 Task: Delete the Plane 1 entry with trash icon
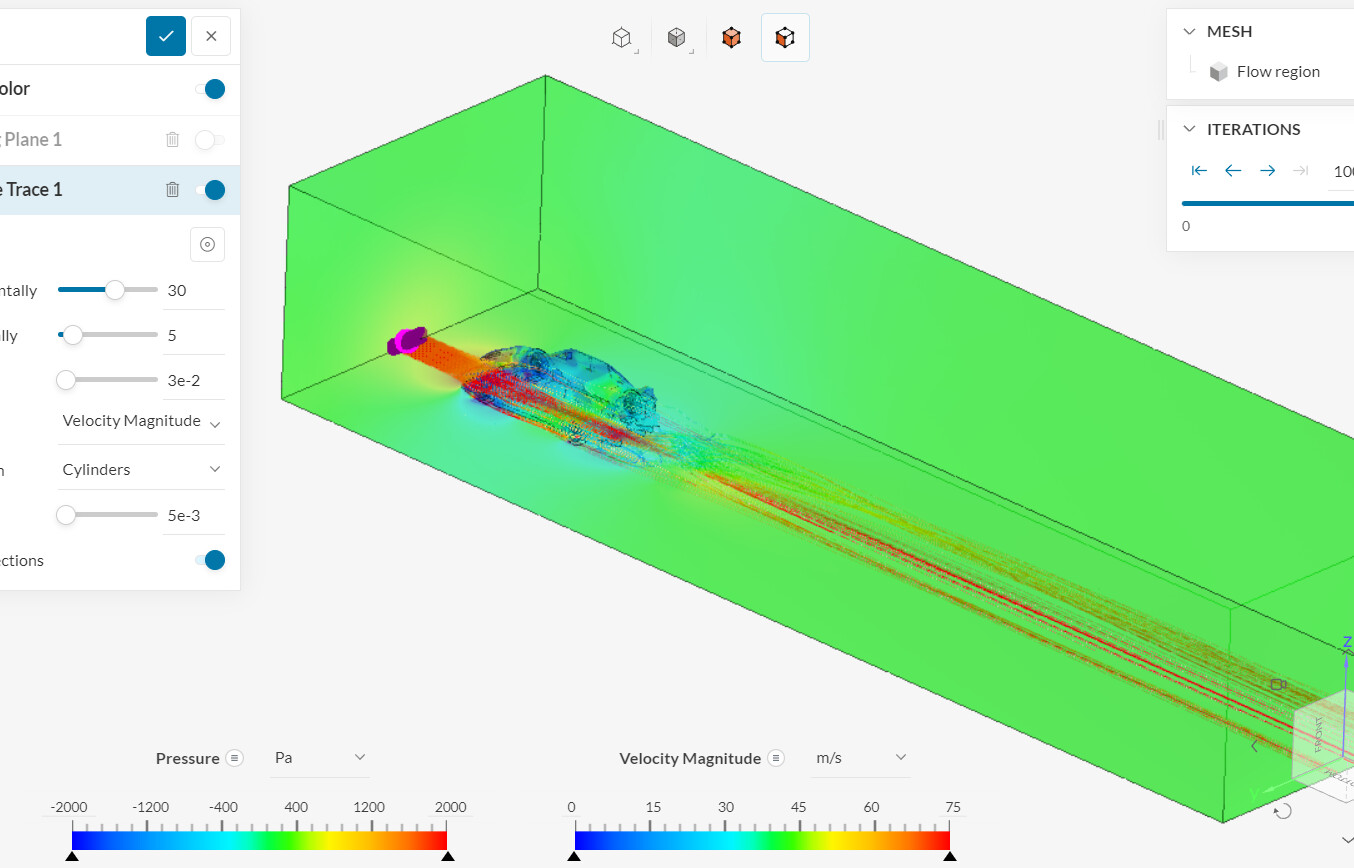tap(172, 139)
